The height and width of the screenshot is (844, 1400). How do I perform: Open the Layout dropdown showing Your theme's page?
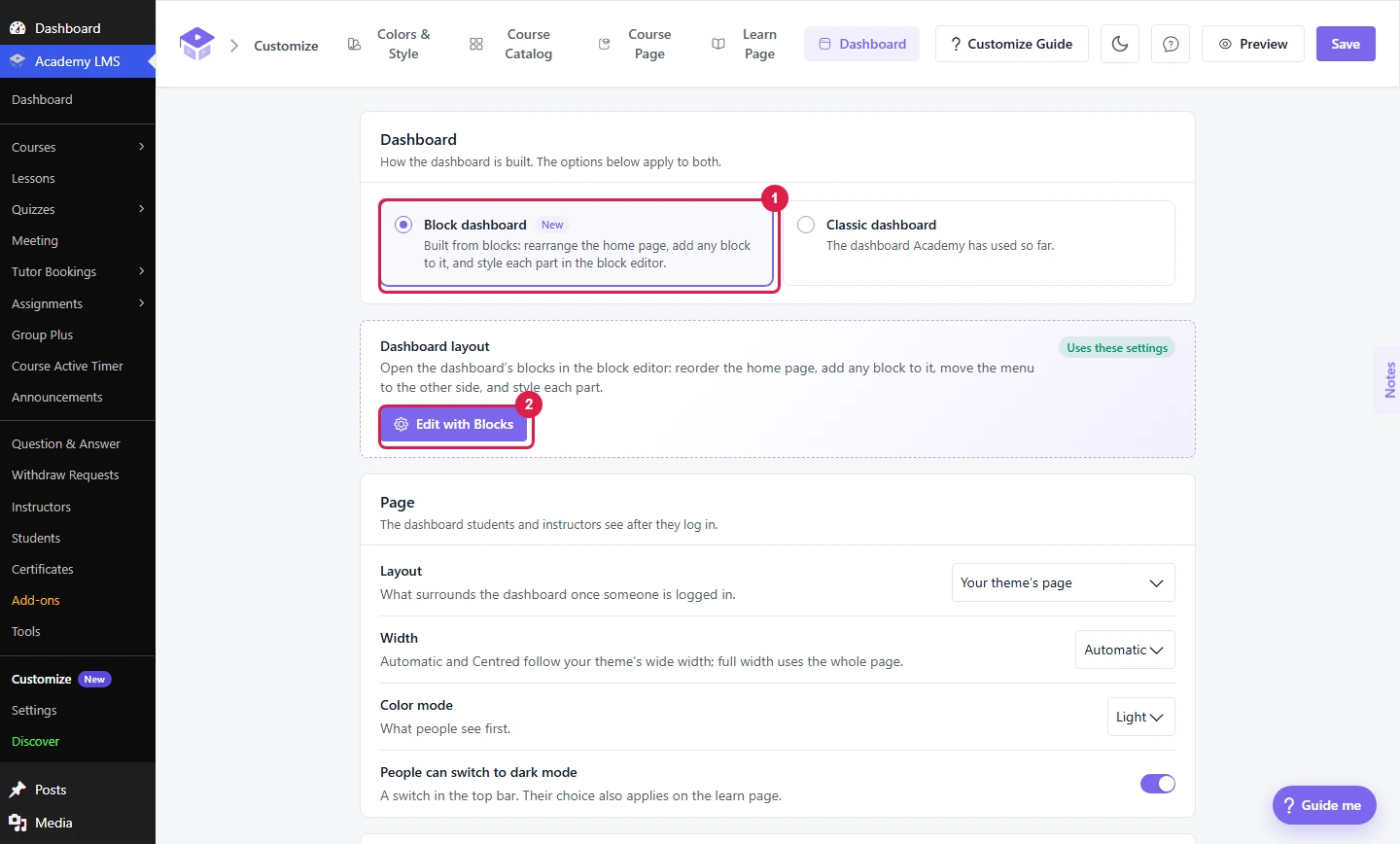pyautogui.click(x=1064, y=582)
